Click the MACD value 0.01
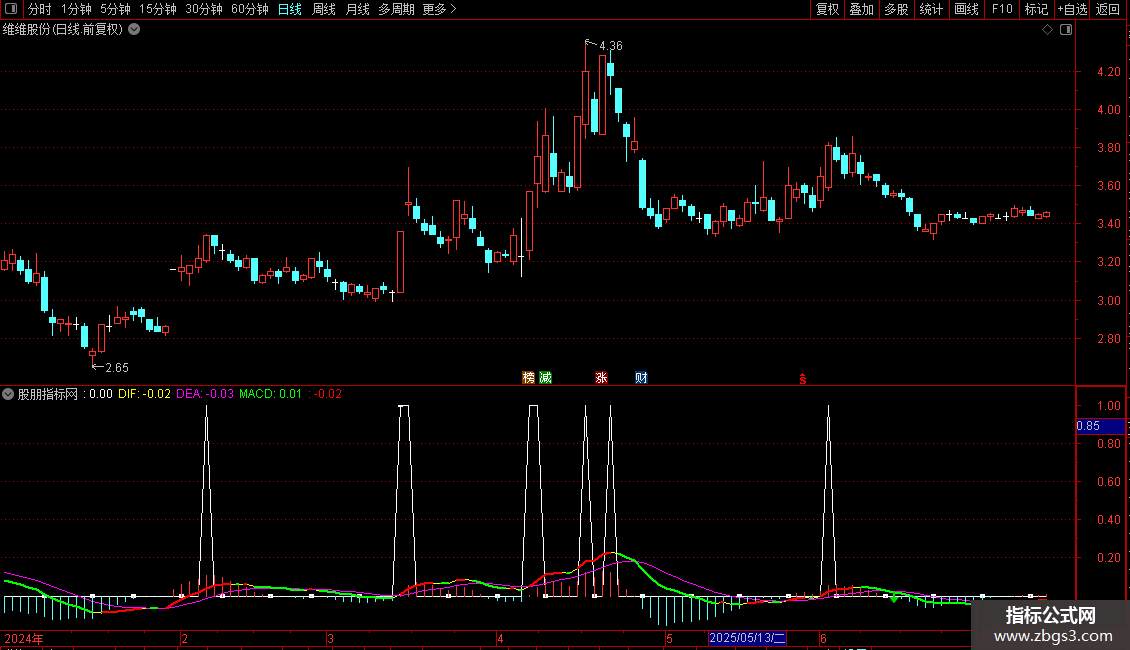1130x650 pixels. point(290,394)
